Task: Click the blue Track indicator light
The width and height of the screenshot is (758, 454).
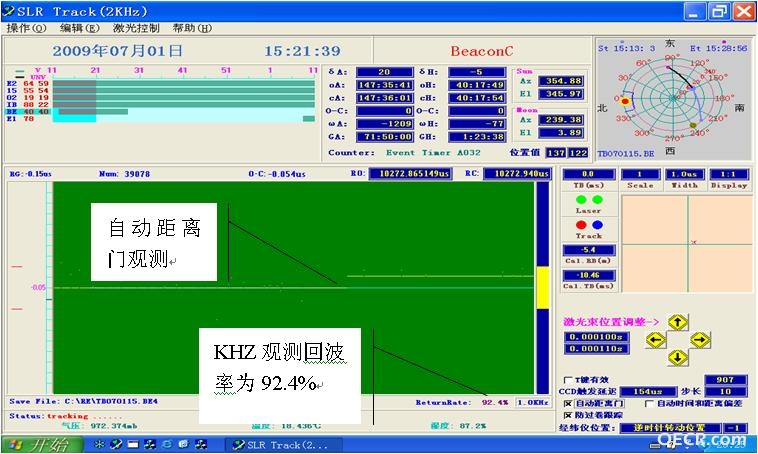Action: [x=598, y=225]
